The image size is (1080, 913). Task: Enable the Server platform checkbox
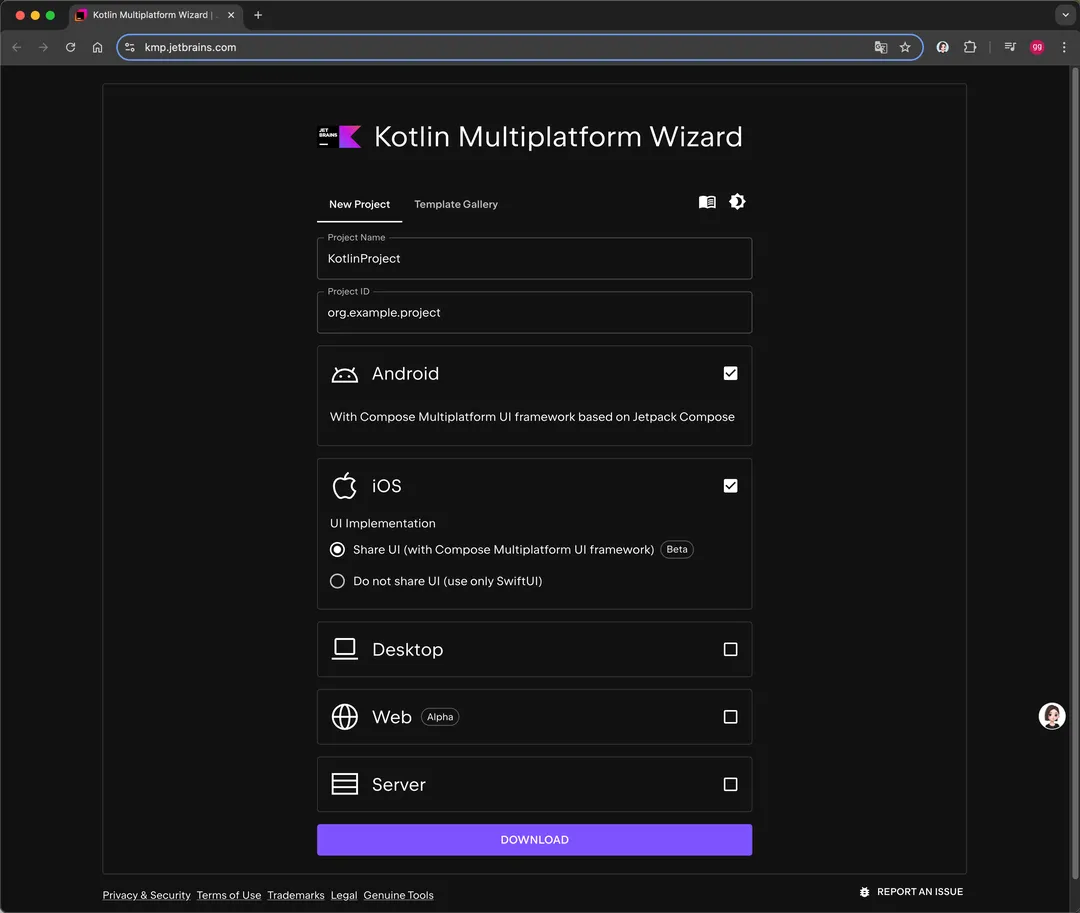click(x=730, y=784)
